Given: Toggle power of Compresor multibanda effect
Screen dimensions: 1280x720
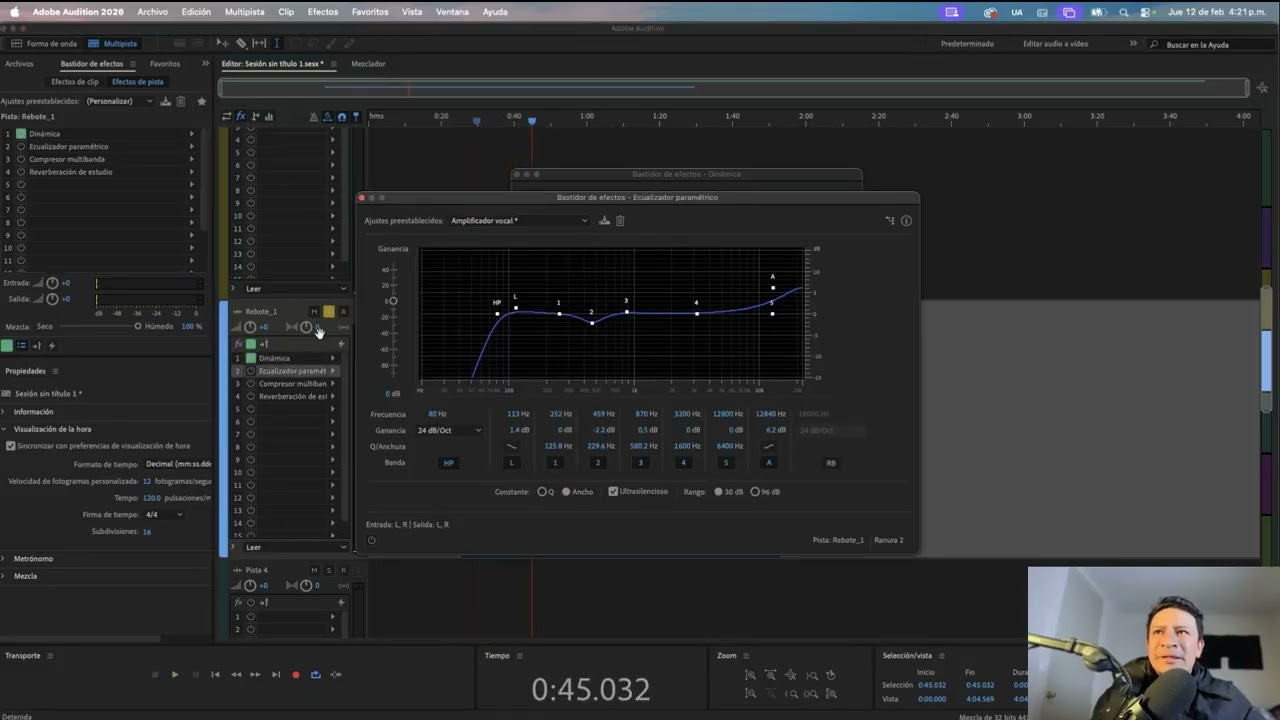Looking at the screenshot, I should click(21, 159).
